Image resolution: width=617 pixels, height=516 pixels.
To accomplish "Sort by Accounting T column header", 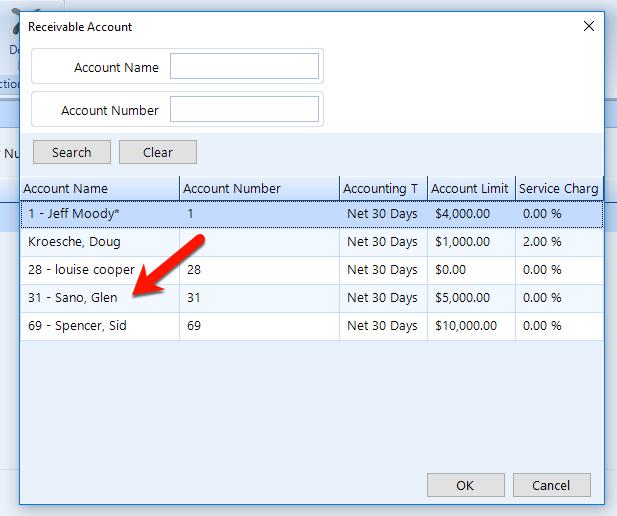I will [384, 189].
